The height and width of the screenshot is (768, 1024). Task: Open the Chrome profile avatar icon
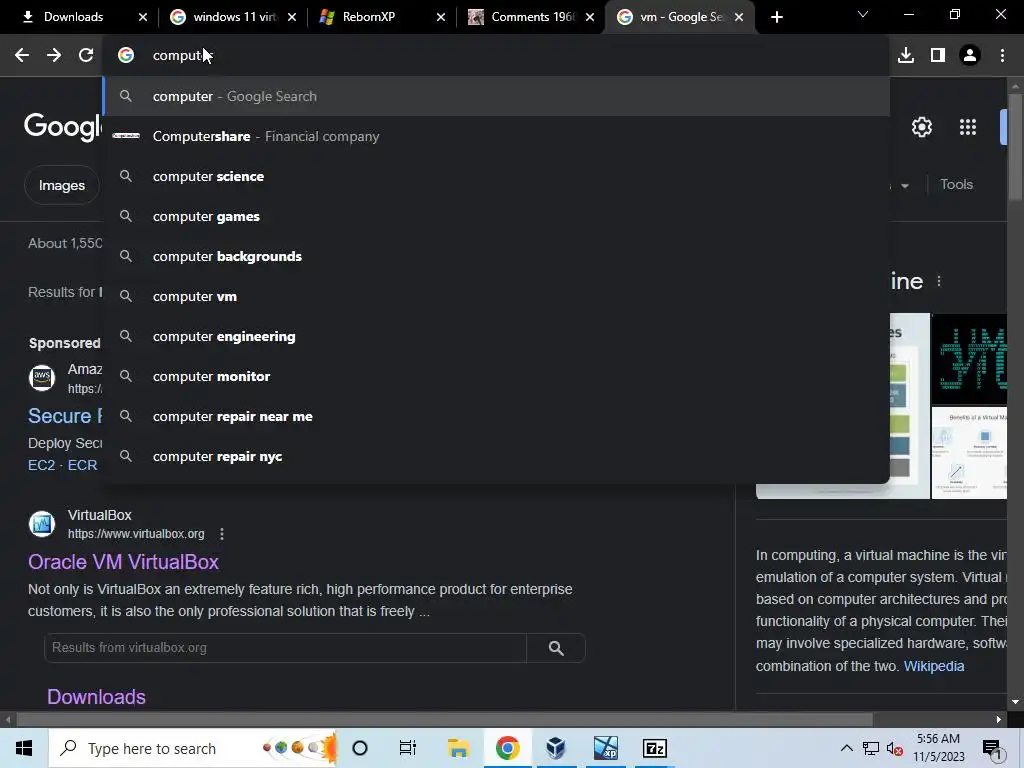tap(970, 56)
